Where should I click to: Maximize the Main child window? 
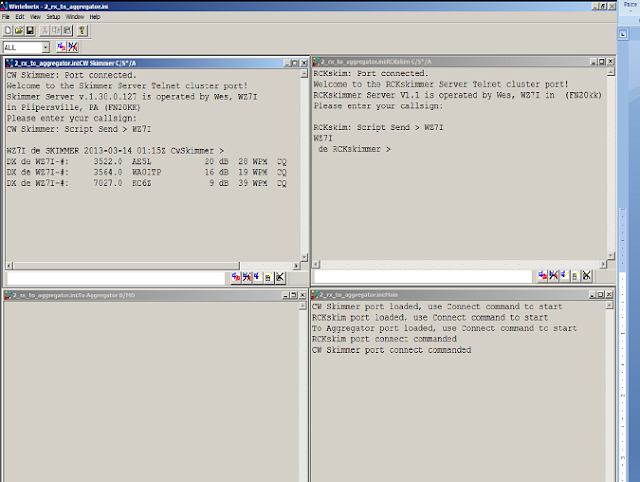tap(600, 294)
